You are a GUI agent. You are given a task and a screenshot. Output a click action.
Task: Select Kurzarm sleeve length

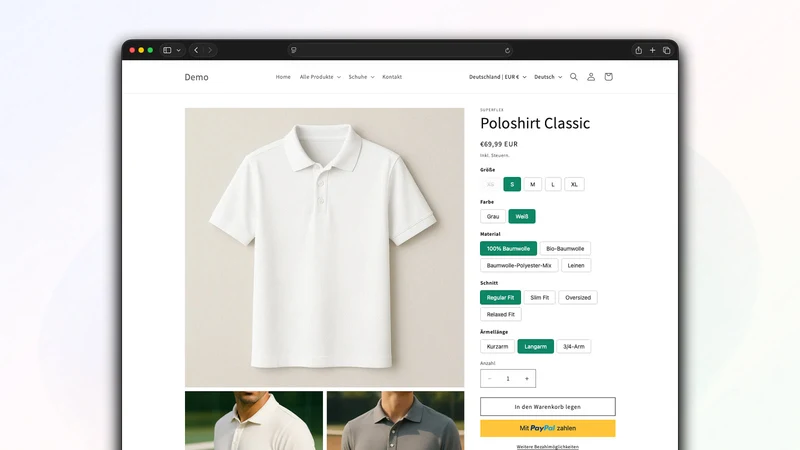coord(497,346)
